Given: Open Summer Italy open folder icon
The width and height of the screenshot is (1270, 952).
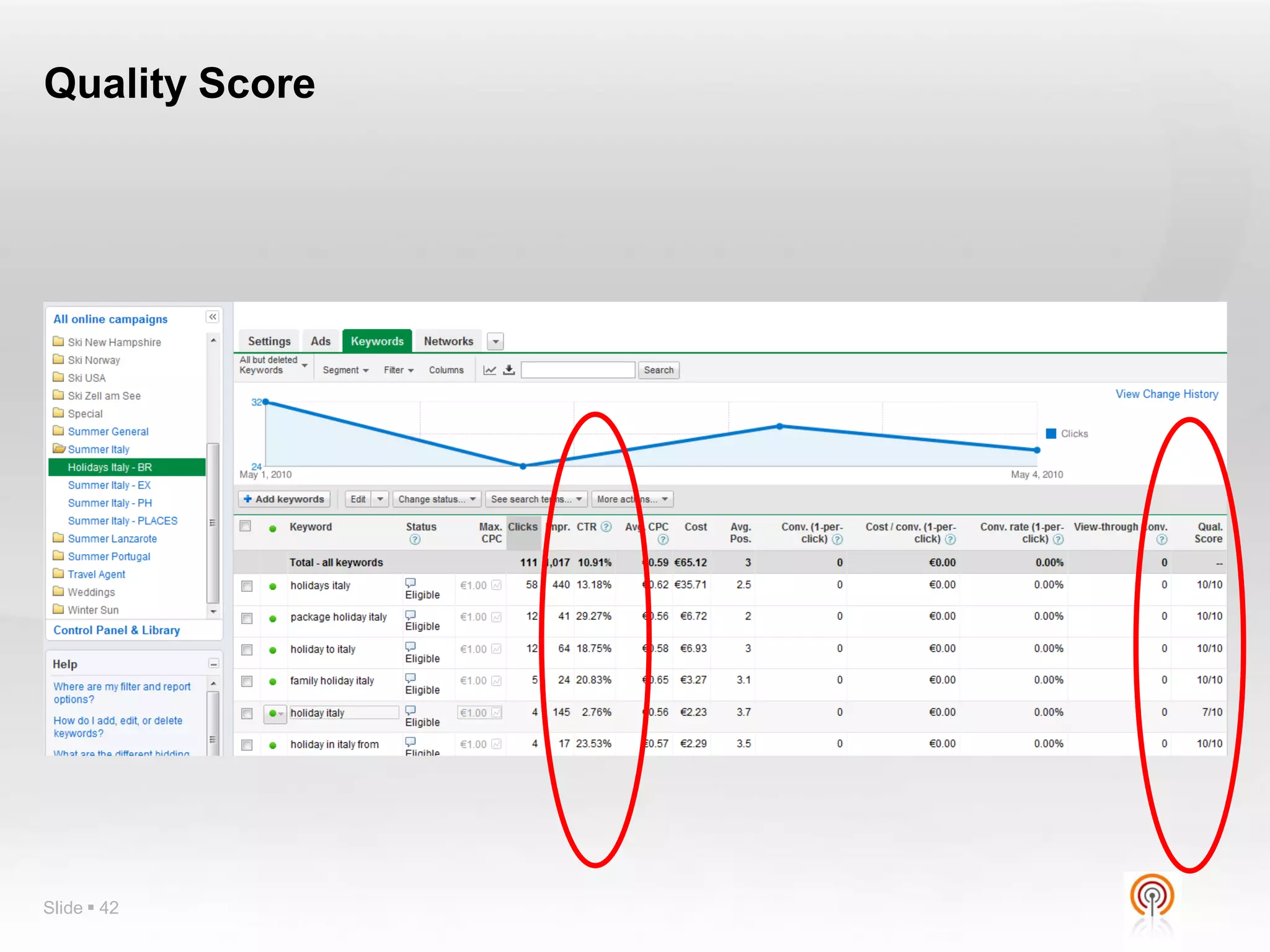Looking at the screenshot, I should [x=59, y=449].
